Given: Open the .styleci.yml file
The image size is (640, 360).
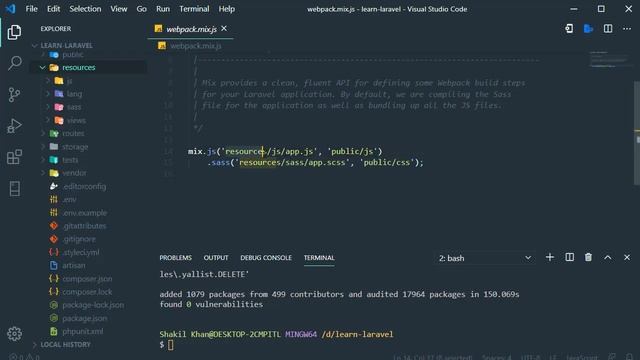Looking at the screenshot, I should (x=80, y=252).
